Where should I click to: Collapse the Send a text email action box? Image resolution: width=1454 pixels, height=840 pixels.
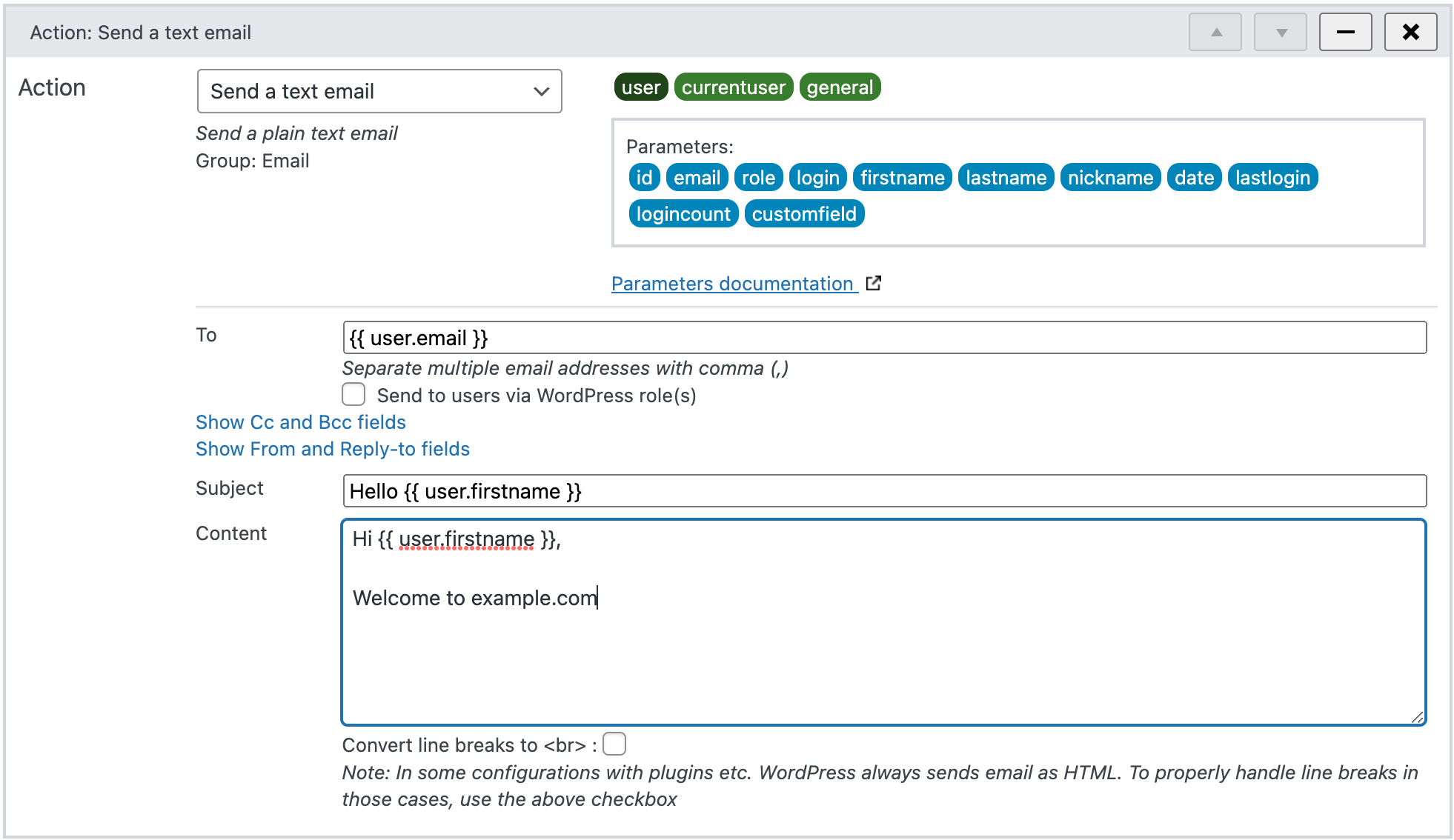(1346, 32)
